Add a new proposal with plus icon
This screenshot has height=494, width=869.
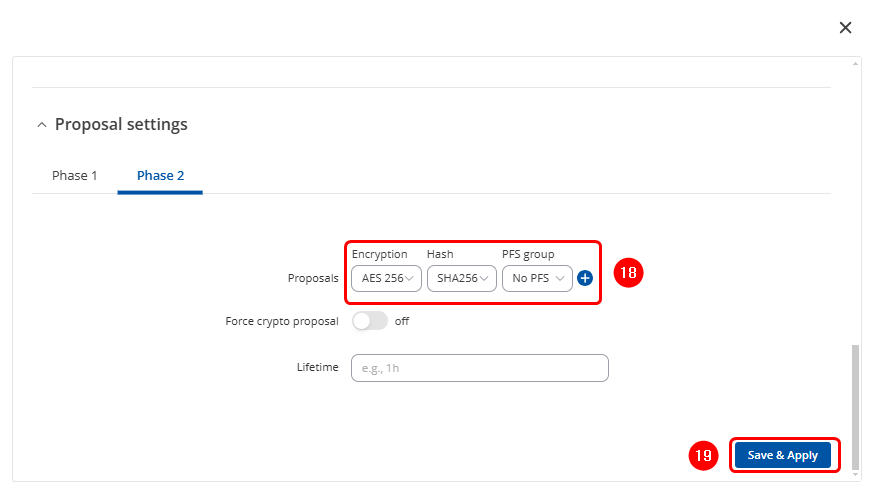coord(585,278)
